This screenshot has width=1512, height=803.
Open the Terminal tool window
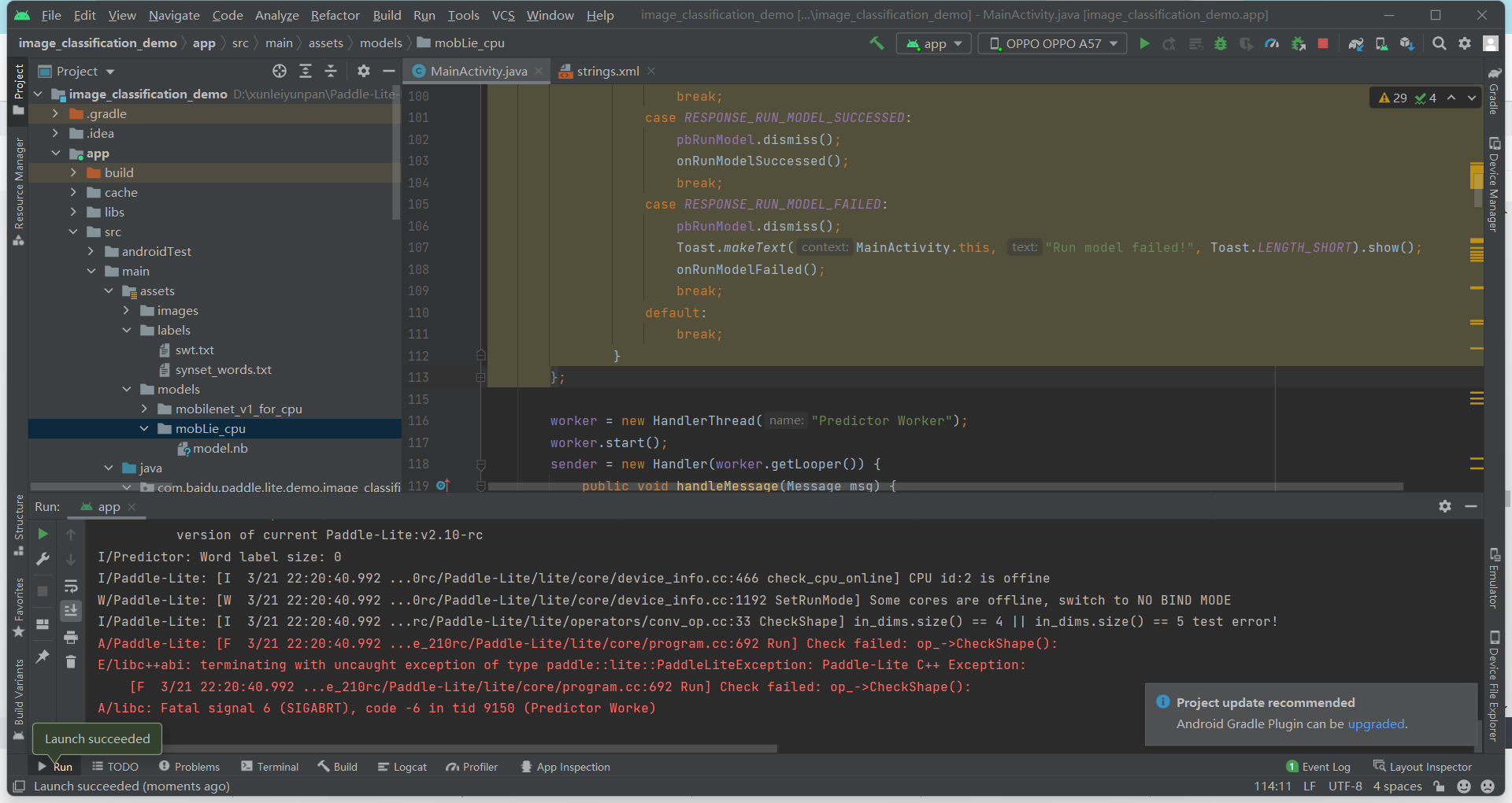(x=269, y=767)
